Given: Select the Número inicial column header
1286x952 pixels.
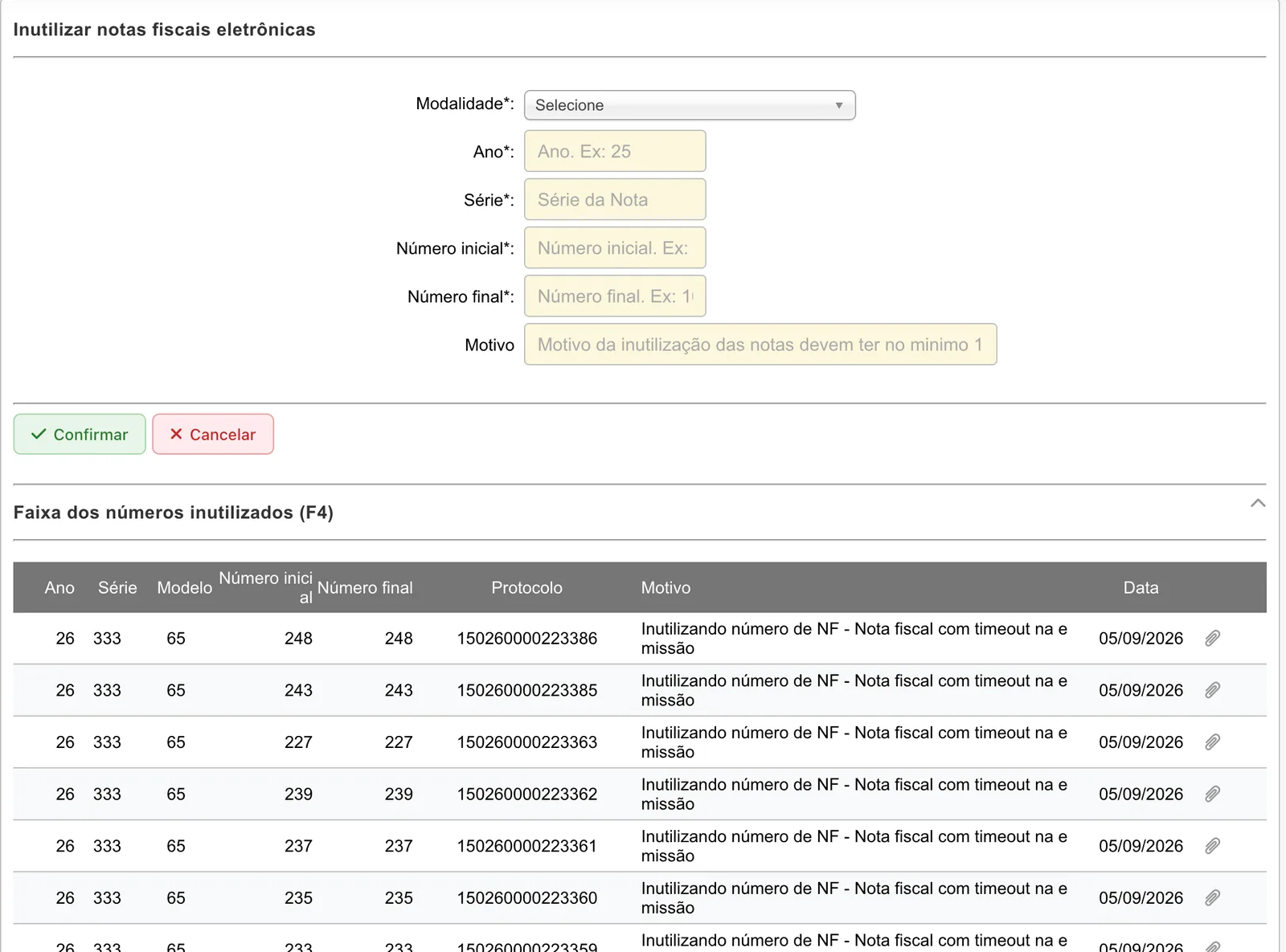Looking at the screenshot, I should click(265, 588).
